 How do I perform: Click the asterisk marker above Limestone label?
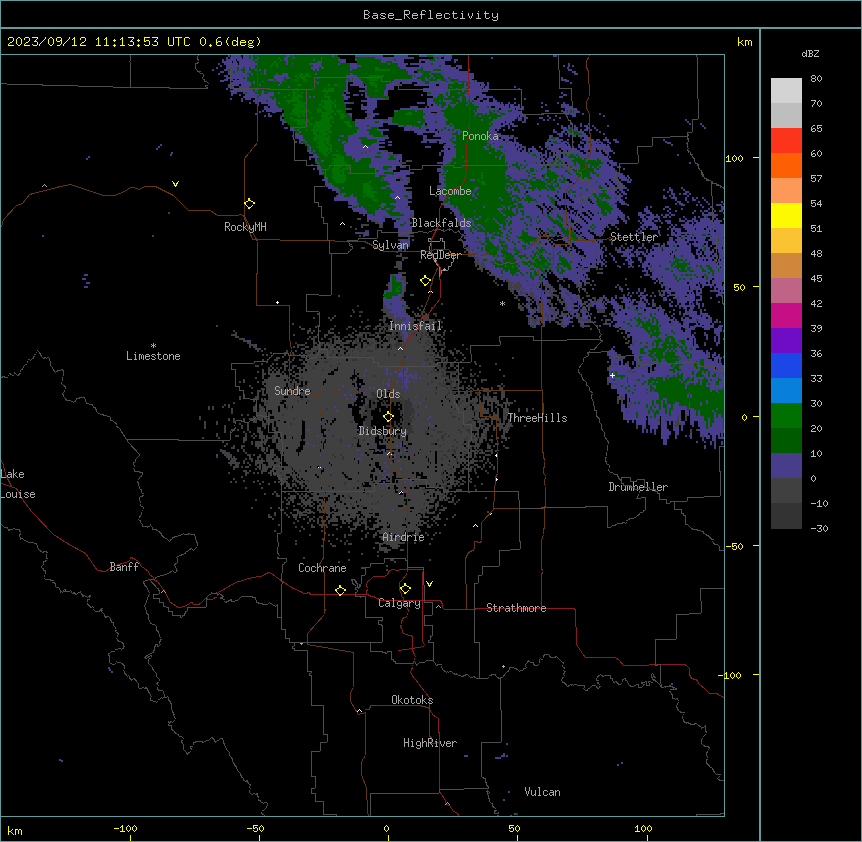[x=153, y=346]
